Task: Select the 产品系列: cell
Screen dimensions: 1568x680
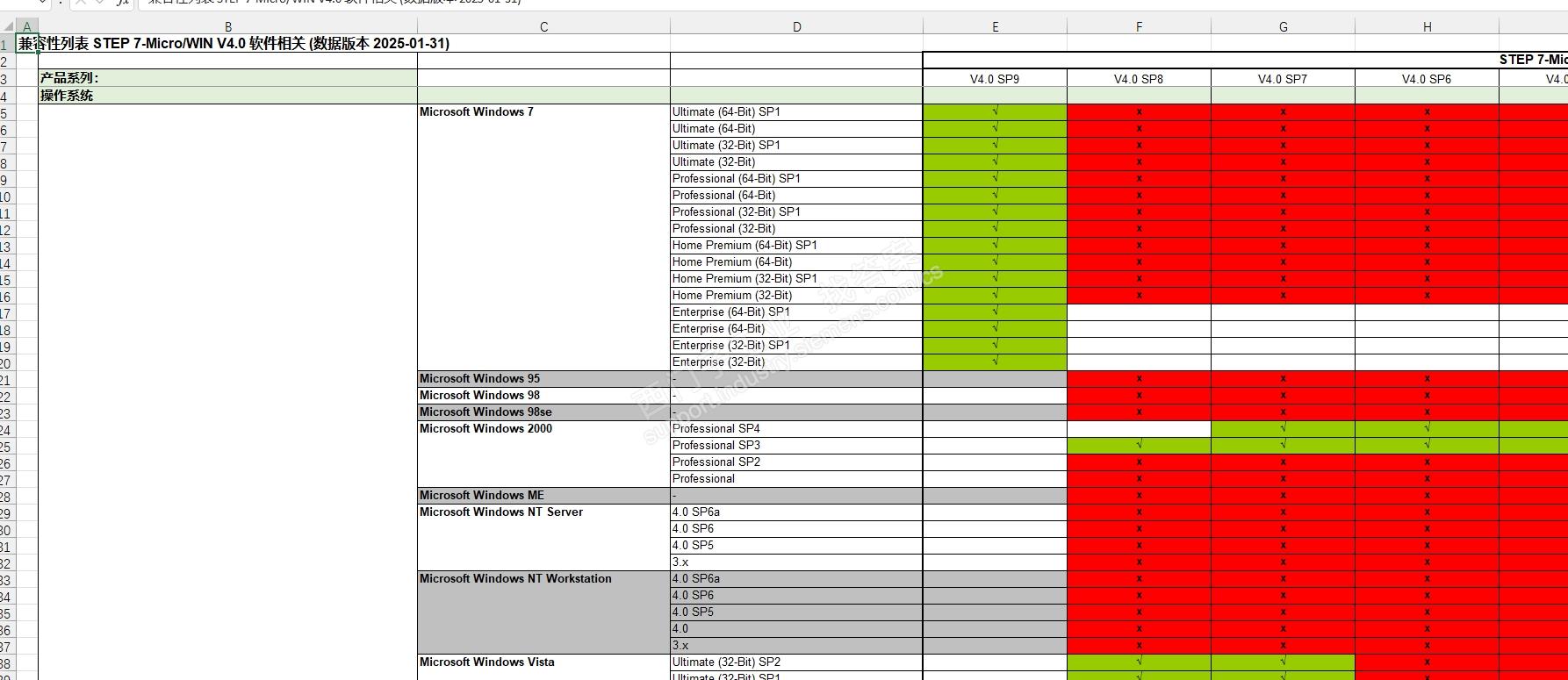Action: coord(228,78)
